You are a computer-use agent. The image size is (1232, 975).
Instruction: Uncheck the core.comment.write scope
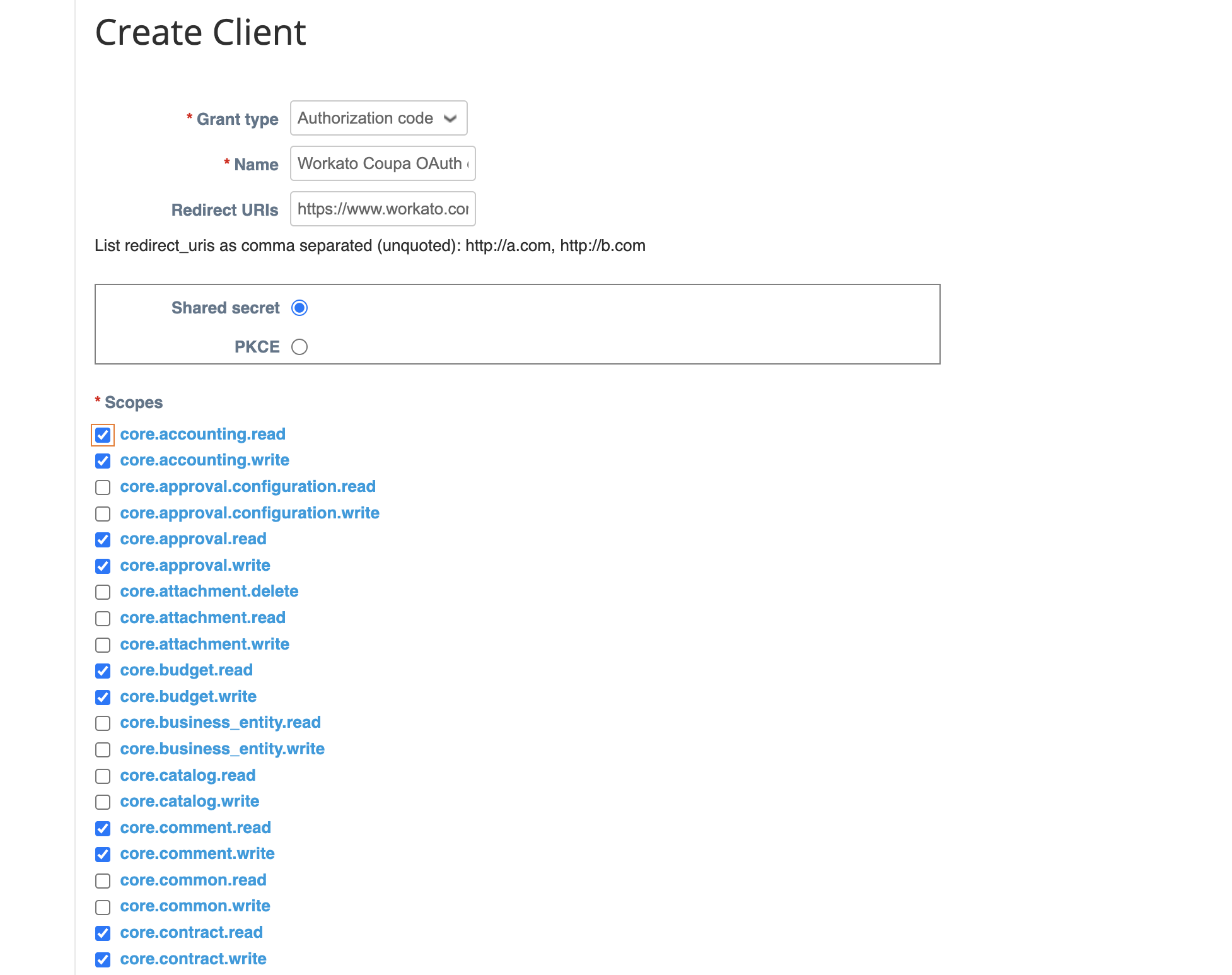pos(103,855)
